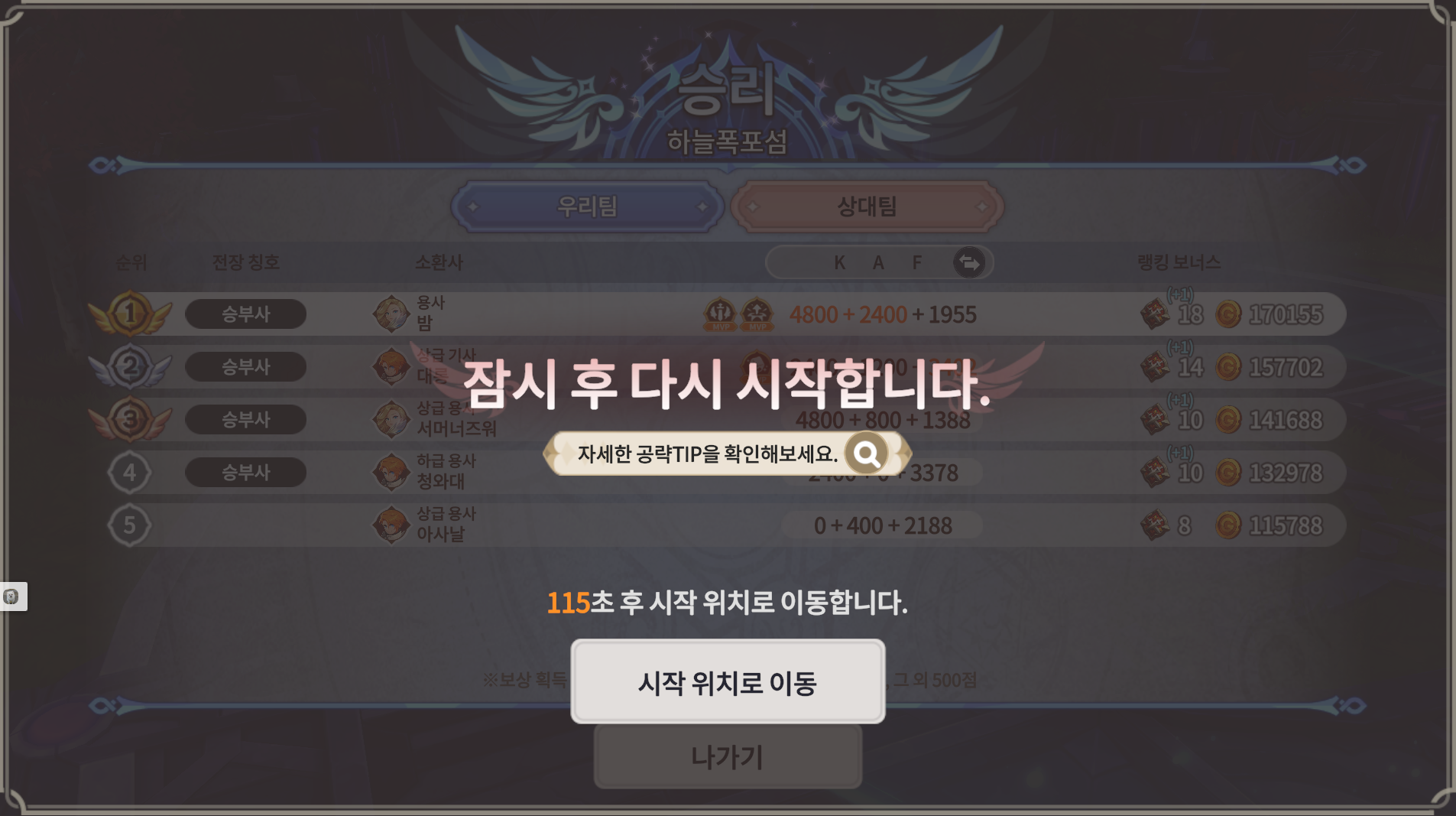Click the avatar of summoner 청와대
1456x816 pixels.
(391, 472)
